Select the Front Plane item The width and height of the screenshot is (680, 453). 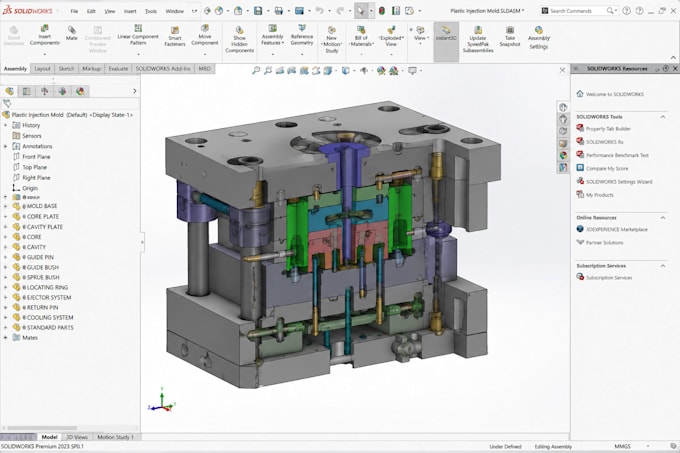tap(36, 156)
